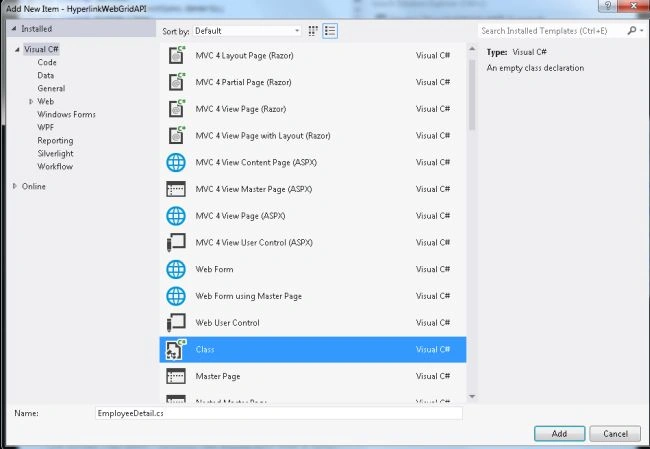Click 'MVC 4 Layout Page (Razor)' text
Image resolution: width=650 pixels, height=449 pixels.
click(244, 56)
